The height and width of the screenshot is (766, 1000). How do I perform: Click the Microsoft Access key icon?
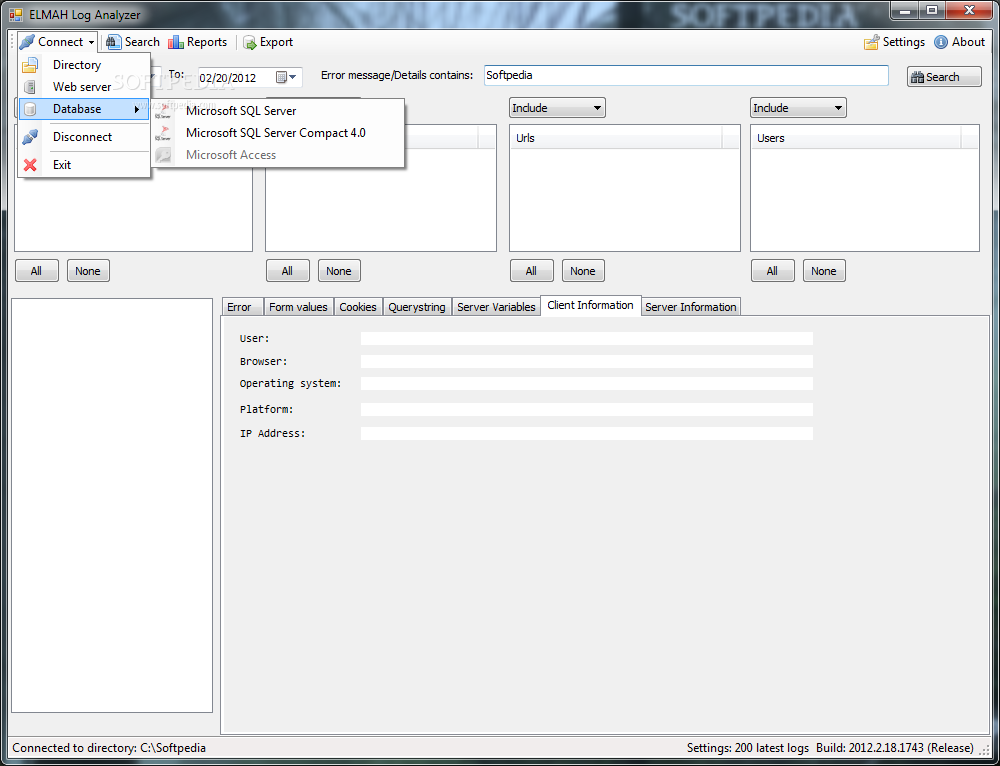164,155
